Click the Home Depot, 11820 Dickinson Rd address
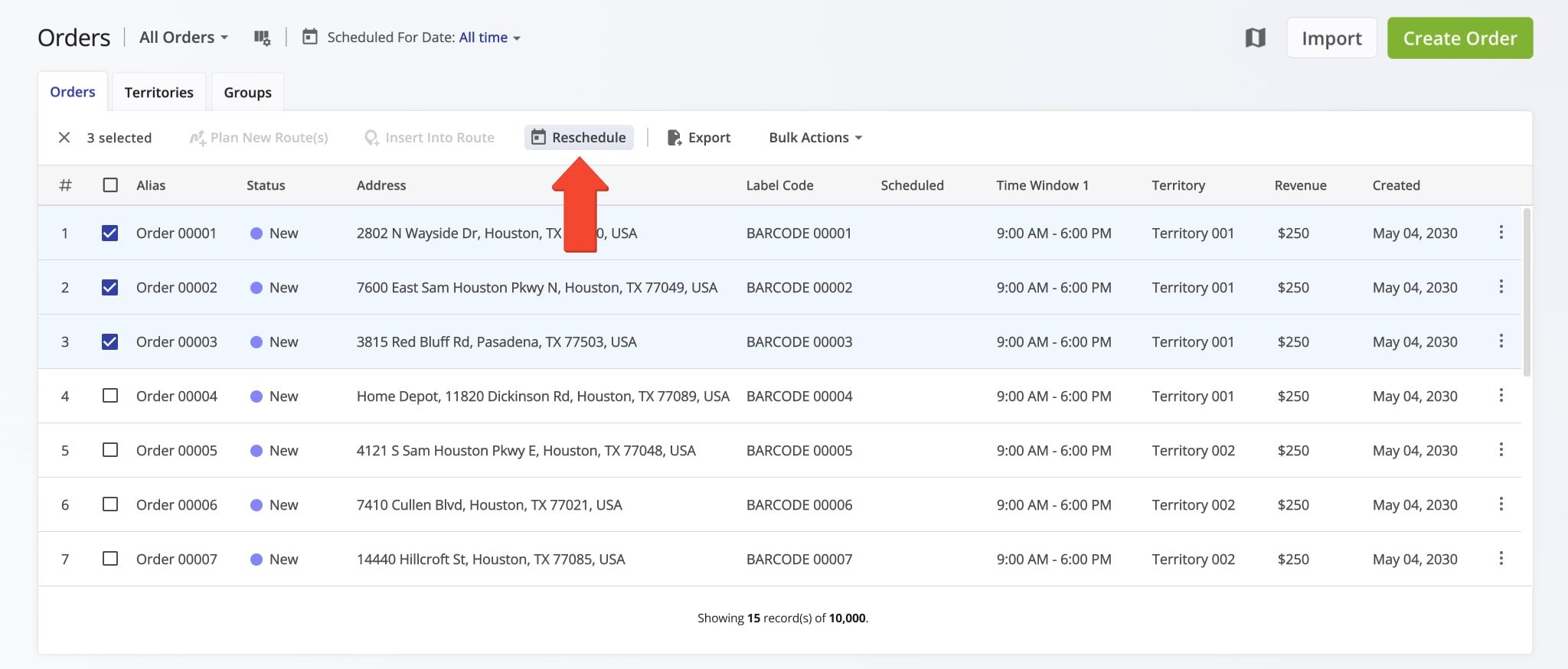Image resolution: width=1568 pixels, height=669 pixels. (543, 397)
